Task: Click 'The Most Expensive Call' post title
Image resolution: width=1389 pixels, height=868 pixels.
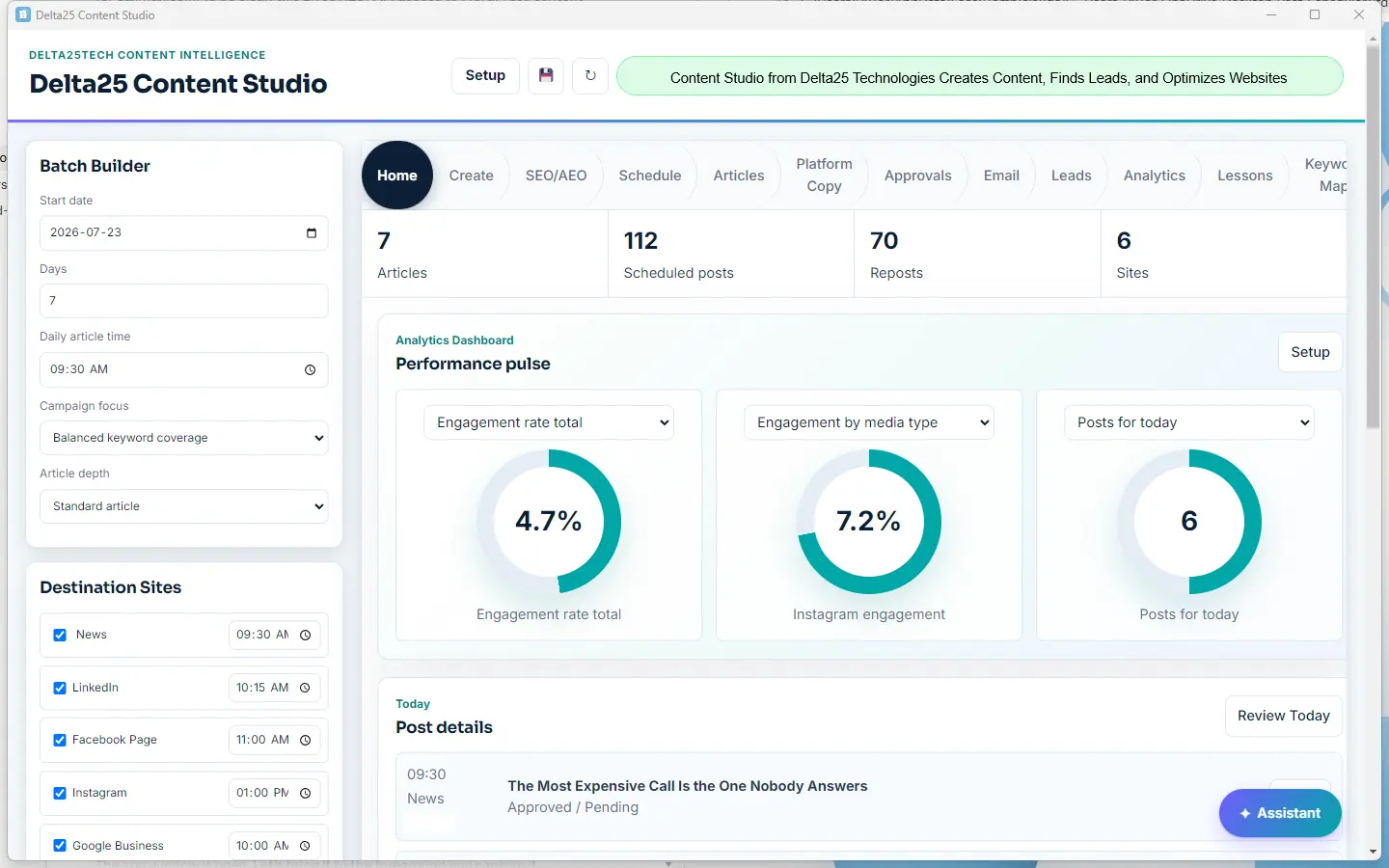Action: pyautogui.click(x=688, y=786)
